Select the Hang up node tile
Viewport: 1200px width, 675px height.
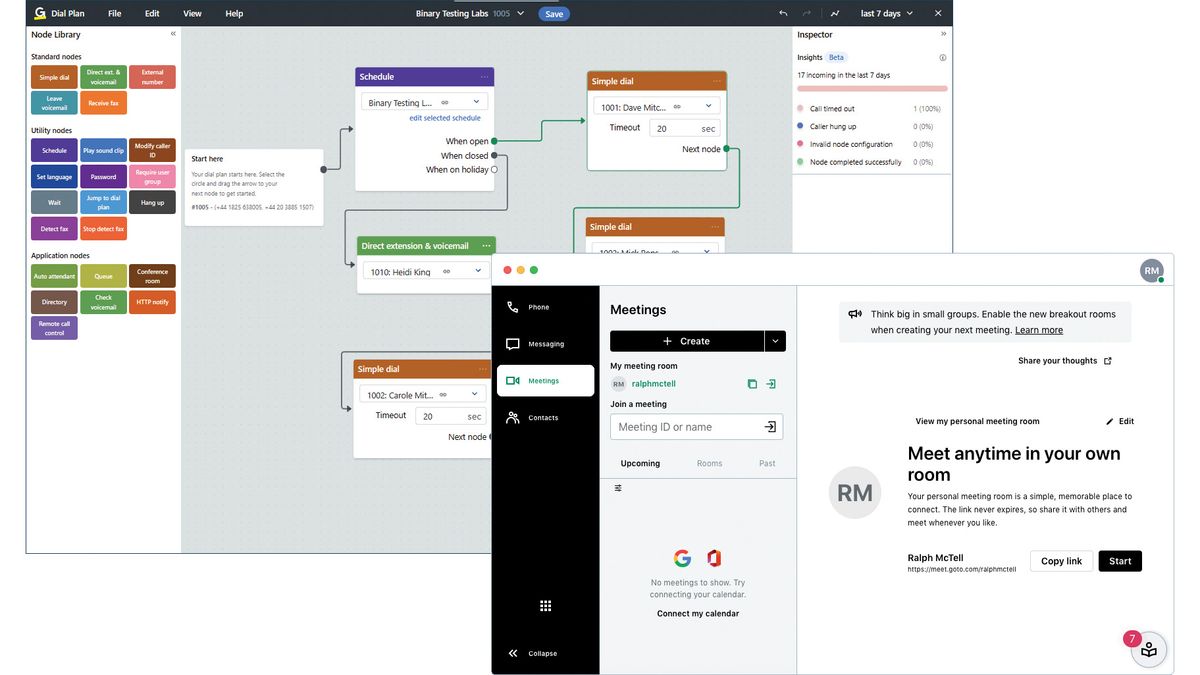click(x=152, y=203)
